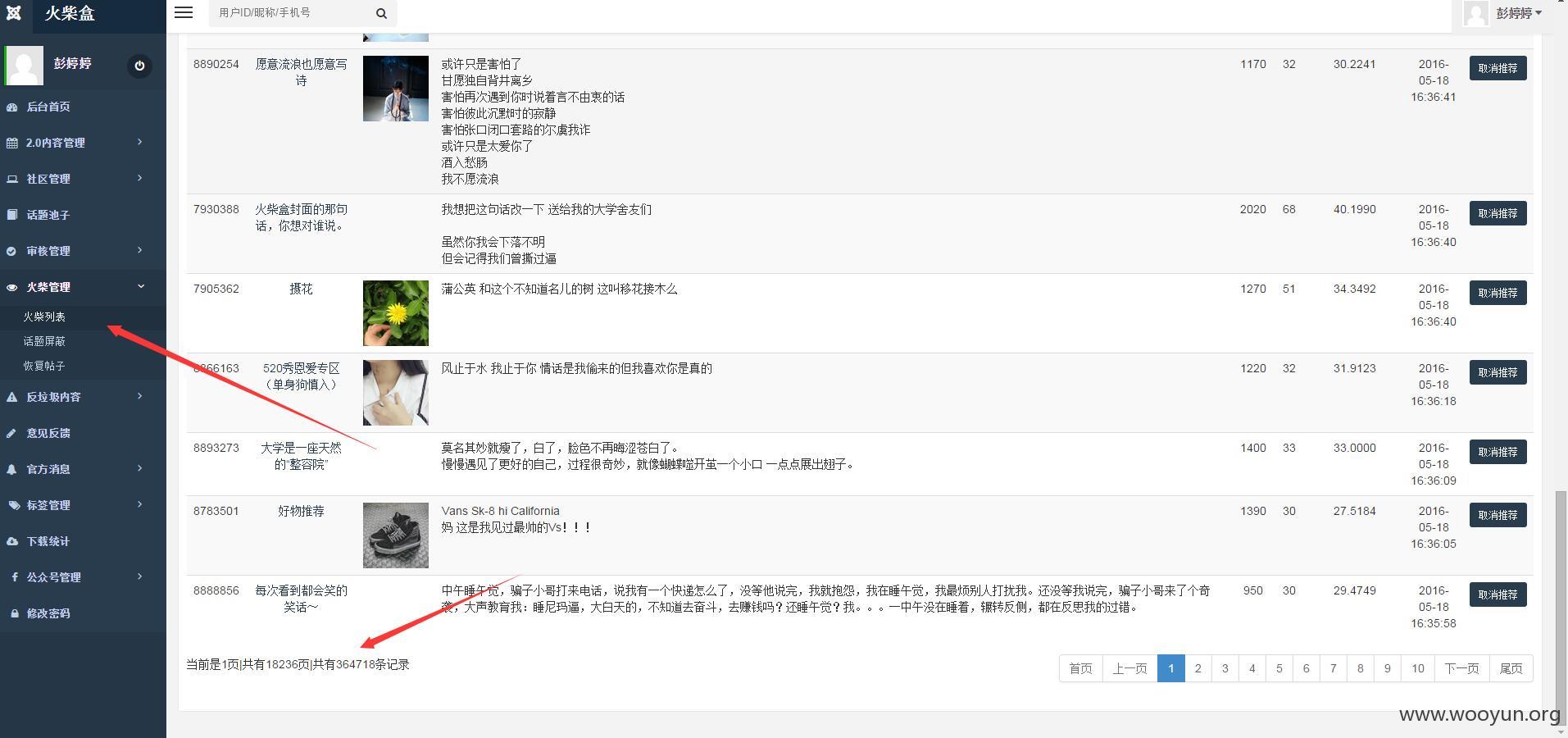The width and height of the screenshot is (1568, 738).
Task: Focus the 用户ID/昵称/手机号 search field
Action: [287, 13]
